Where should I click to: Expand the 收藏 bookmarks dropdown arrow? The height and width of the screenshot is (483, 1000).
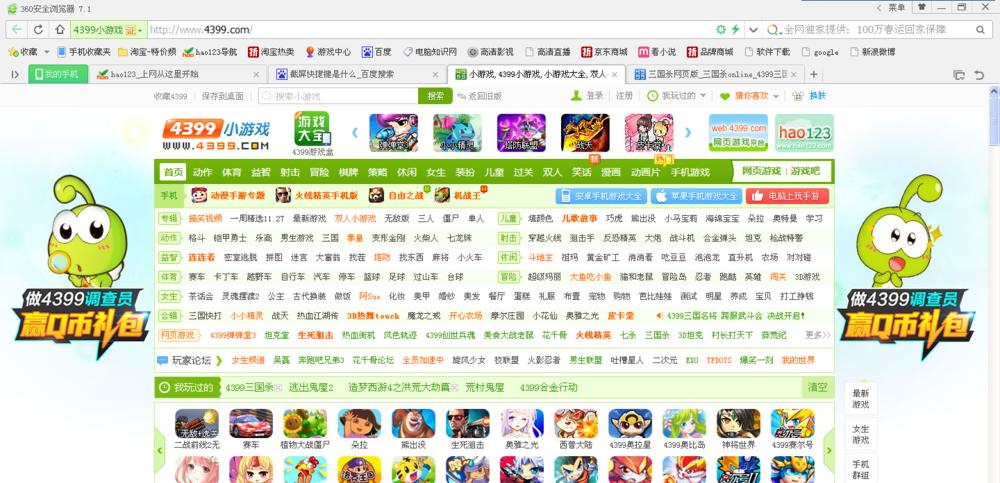[47, 52]
